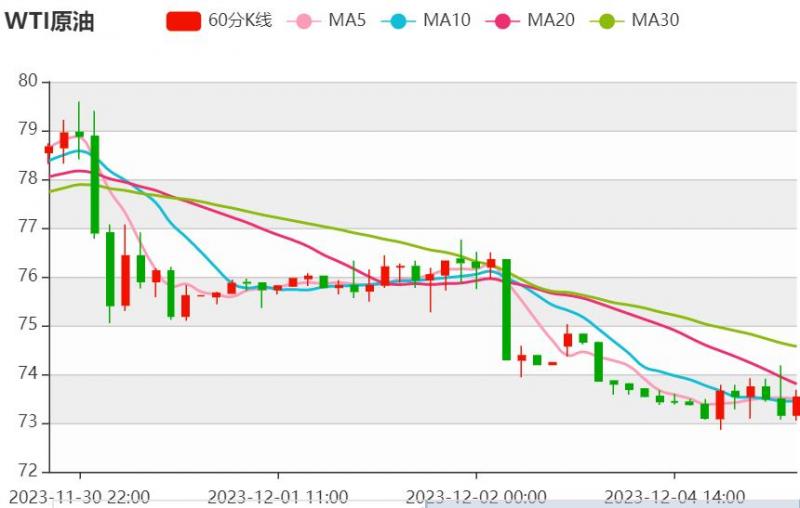Click the 2023-11-30 22:00 axis label
Viewport: 800px width, 508px height.
pos(80,497)
